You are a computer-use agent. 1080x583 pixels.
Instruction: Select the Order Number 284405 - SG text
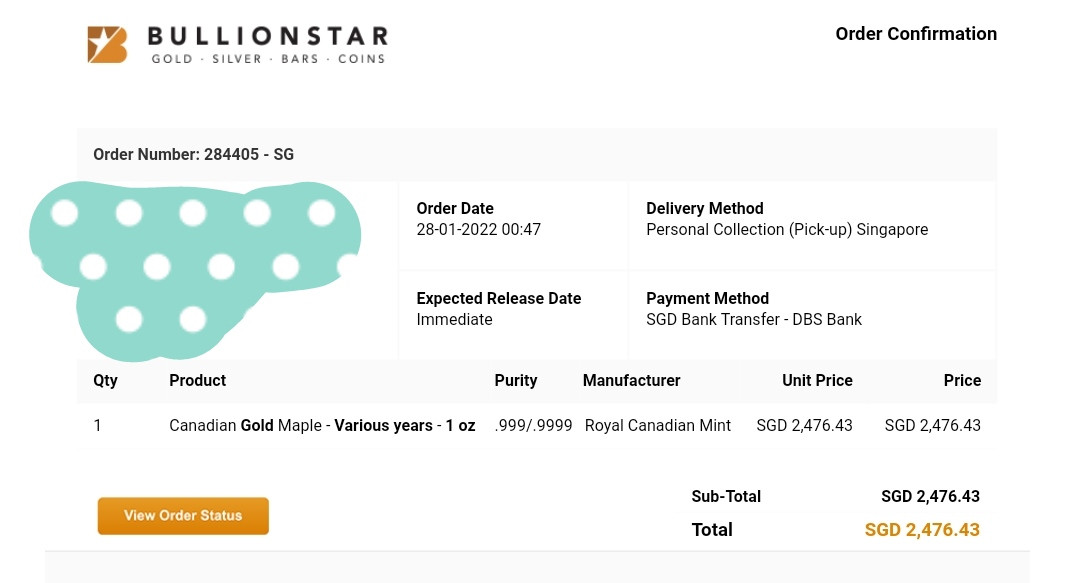tap(193, 155)
